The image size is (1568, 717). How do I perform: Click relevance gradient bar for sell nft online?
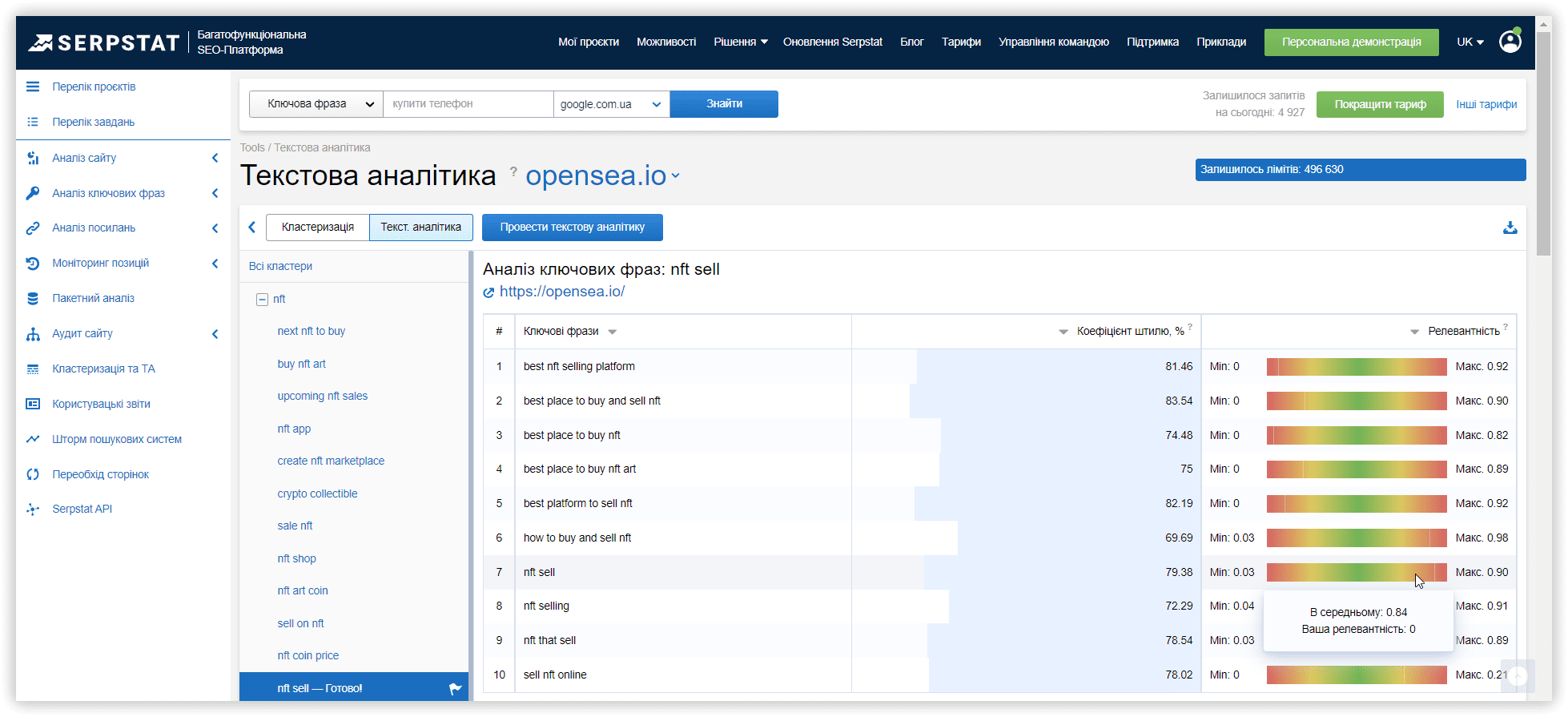click(1357, 675)
